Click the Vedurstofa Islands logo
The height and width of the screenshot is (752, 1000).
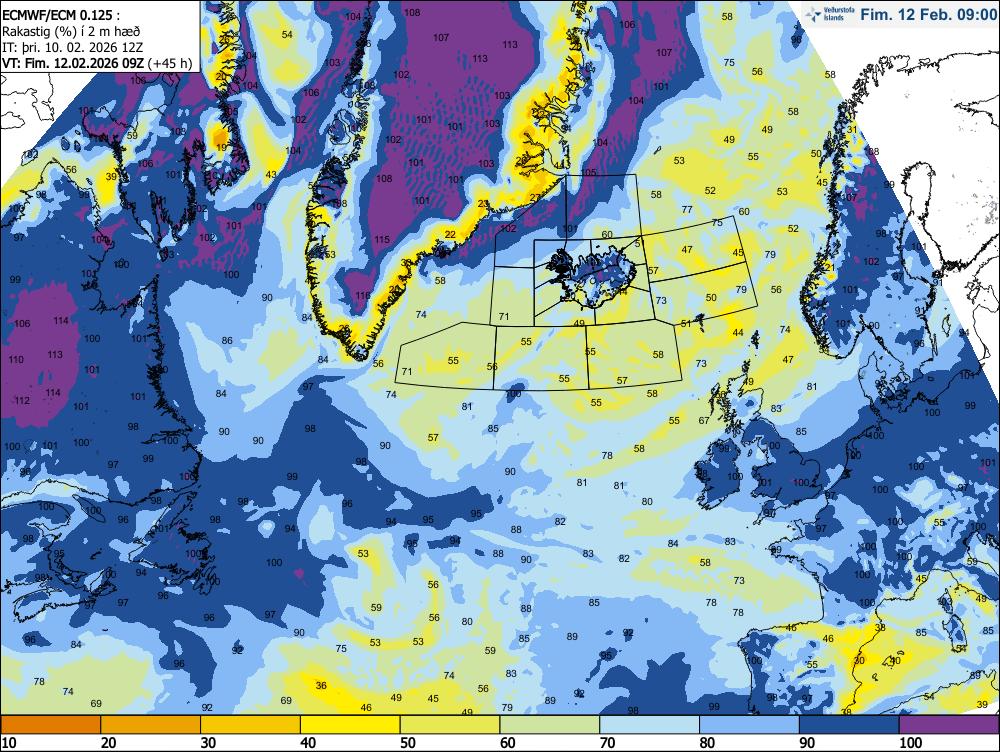[x=829, y=14]
